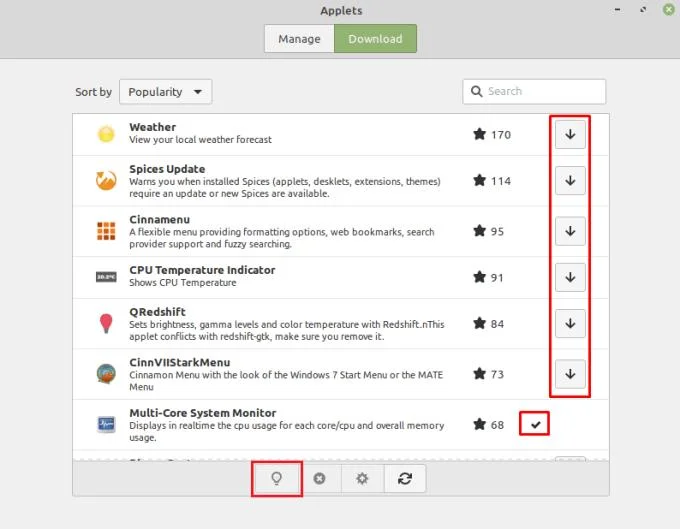Viewport: 680px width, 529px height.
Task: Select the CPU Temperature Indicator title
Action: (202, 270)
